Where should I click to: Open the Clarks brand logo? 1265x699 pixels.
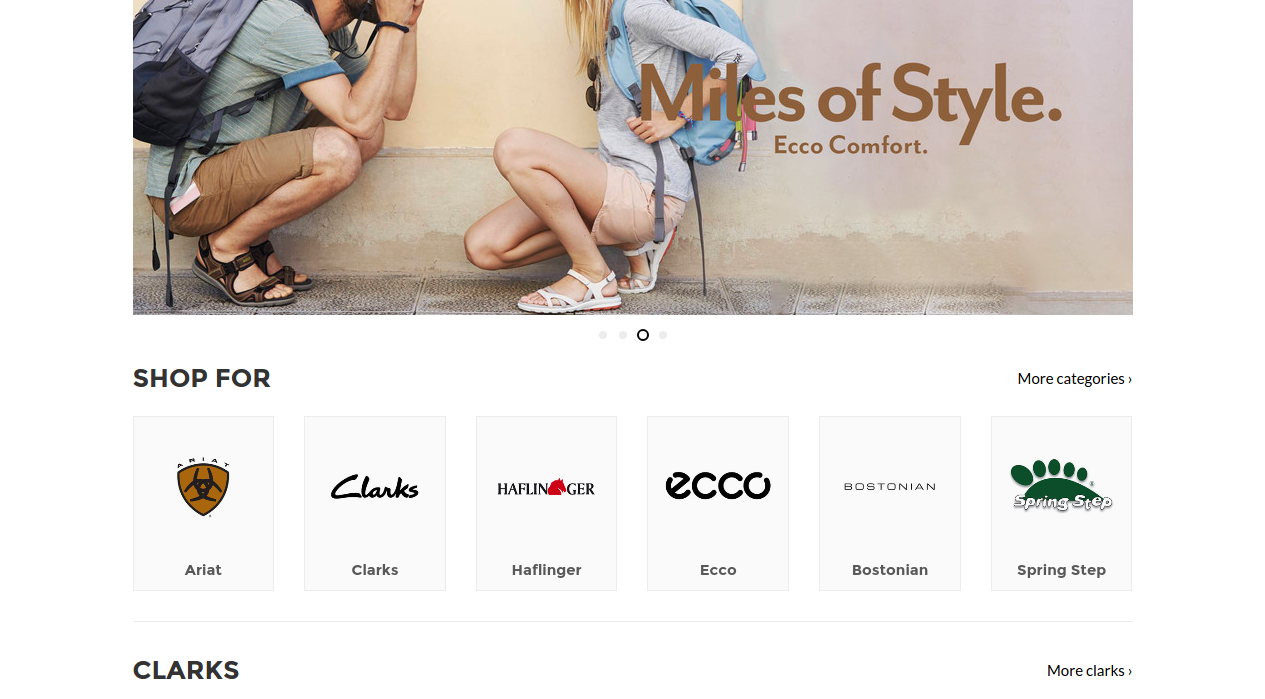375,487
